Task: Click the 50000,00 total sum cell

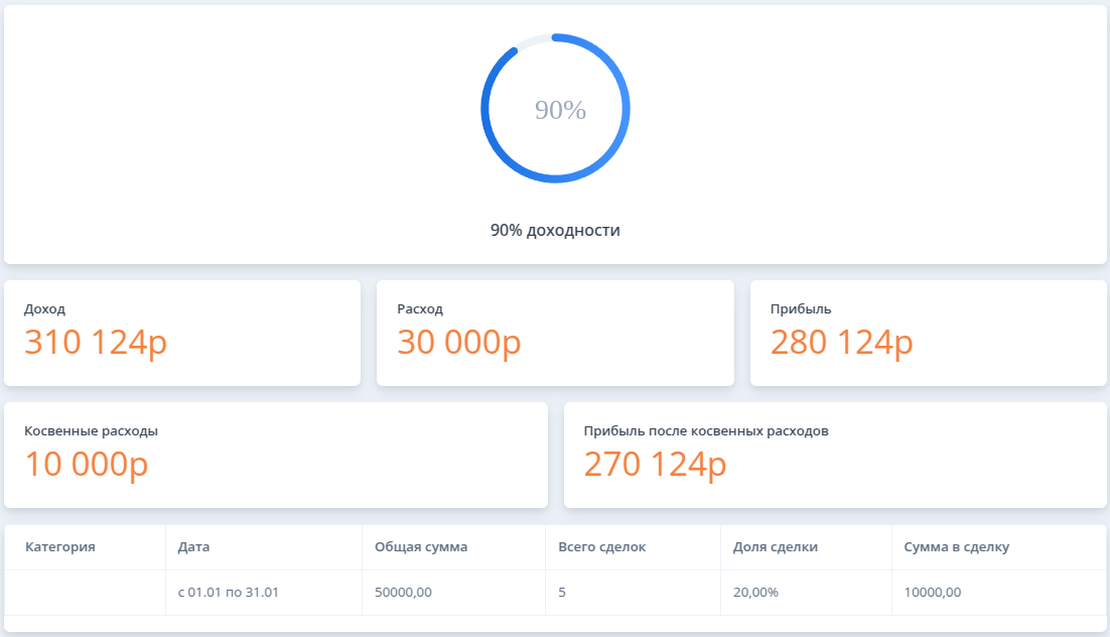Action: click(403, 592)
